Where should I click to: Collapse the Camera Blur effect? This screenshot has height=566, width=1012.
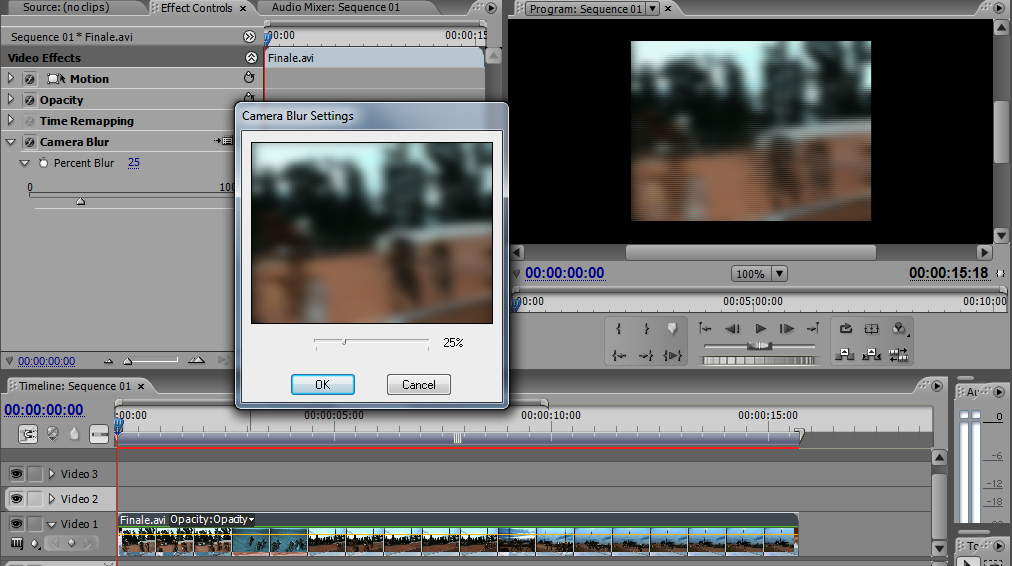(x=10, y=141)
